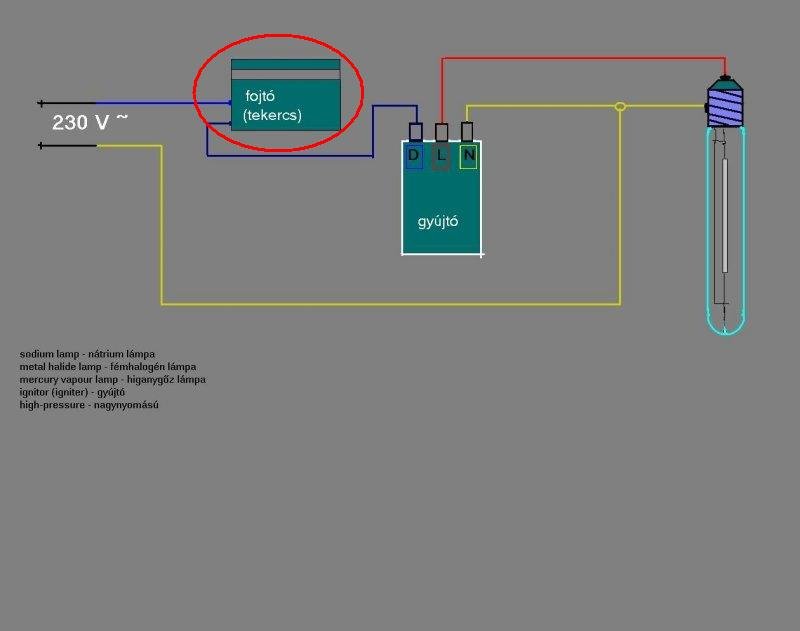Click the D terminal on the ignitor
The width and height of the screenshot is (800, 631).
pos(414,156)
